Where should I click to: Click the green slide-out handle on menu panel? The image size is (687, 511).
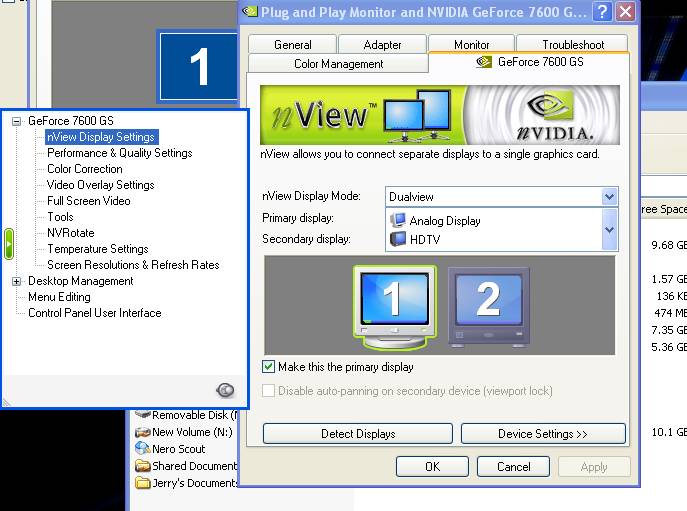[x=9, y=244]
